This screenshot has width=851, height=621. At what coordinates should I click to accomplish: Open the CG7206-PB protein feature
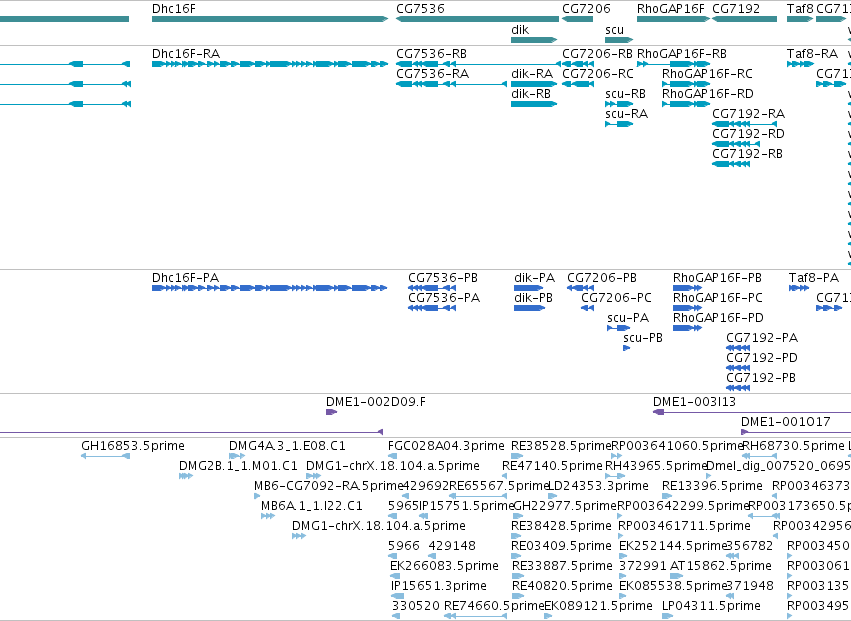(581, 288)
